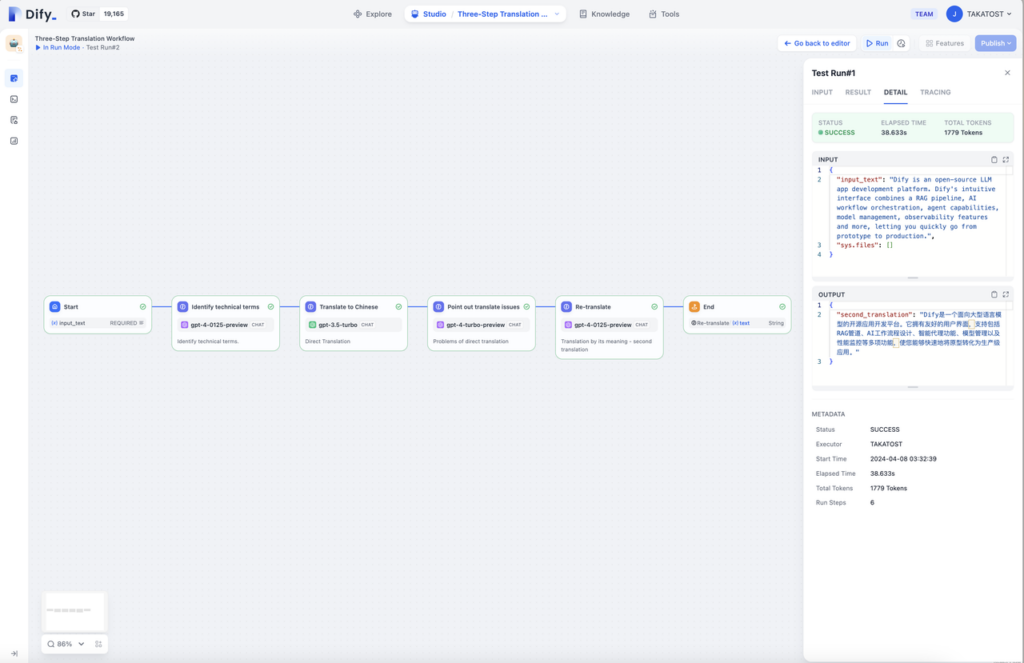
Task: Open the Publish dropdown
Action: click(x=995, y=43)
